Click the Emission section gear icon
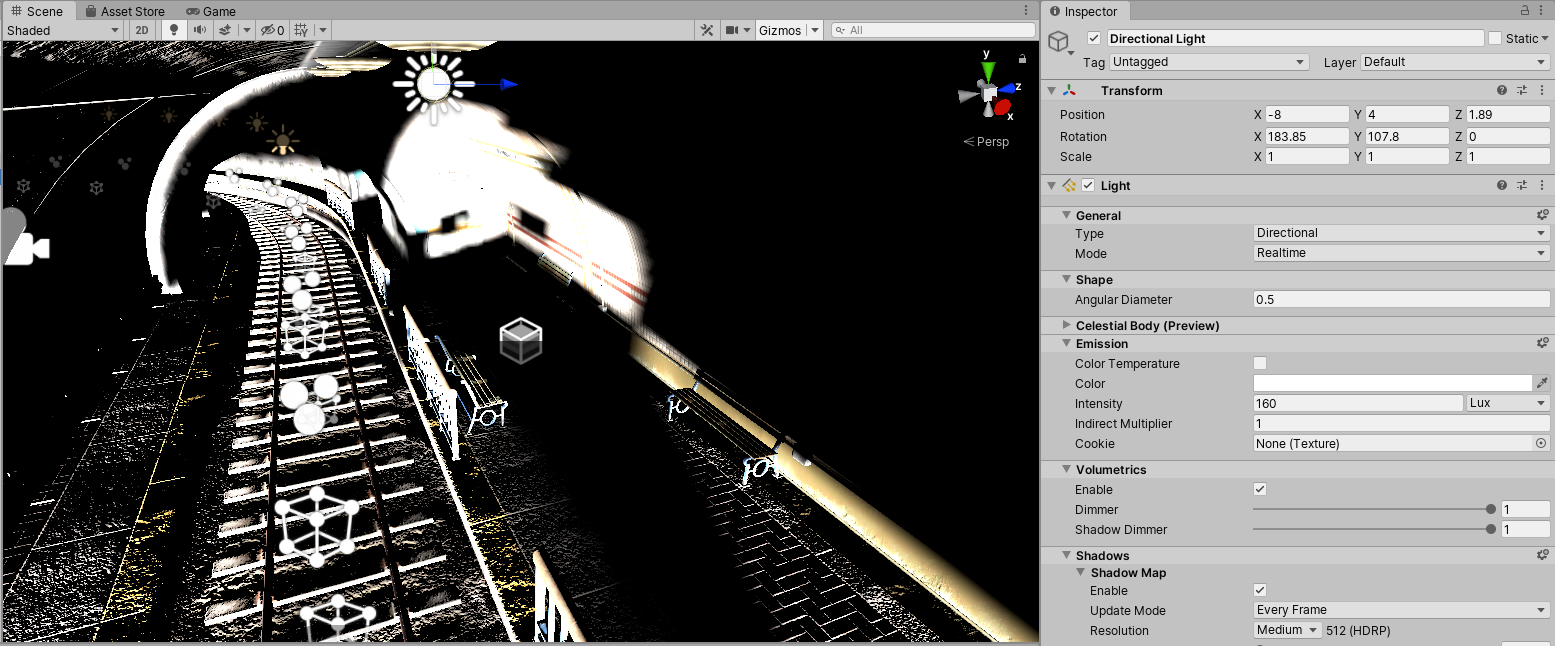1555x646 pixels. pyautogui.click(x=1542, y=343)
